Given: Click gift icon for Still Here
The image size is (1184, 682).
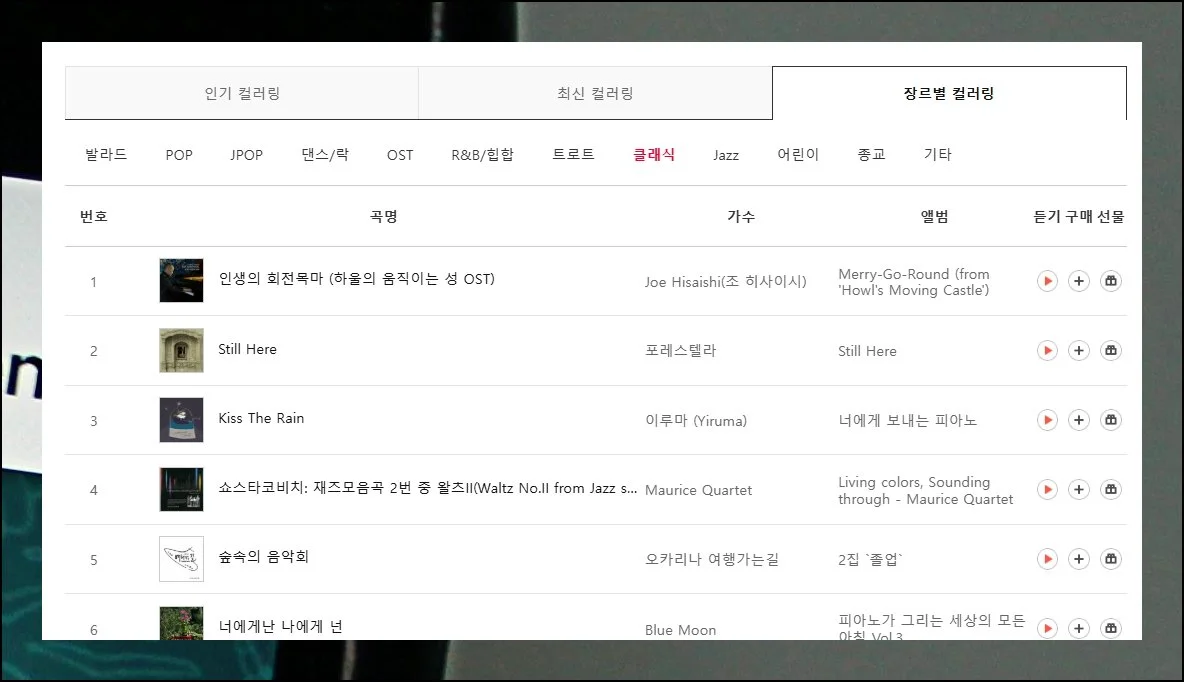Looking at the screenshot, I should point(1110,351).
